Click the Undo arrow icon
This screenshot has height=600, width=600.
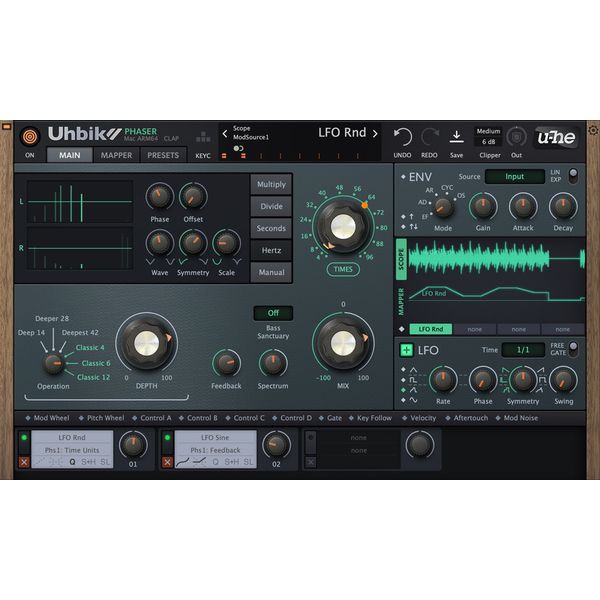(403, 136)
